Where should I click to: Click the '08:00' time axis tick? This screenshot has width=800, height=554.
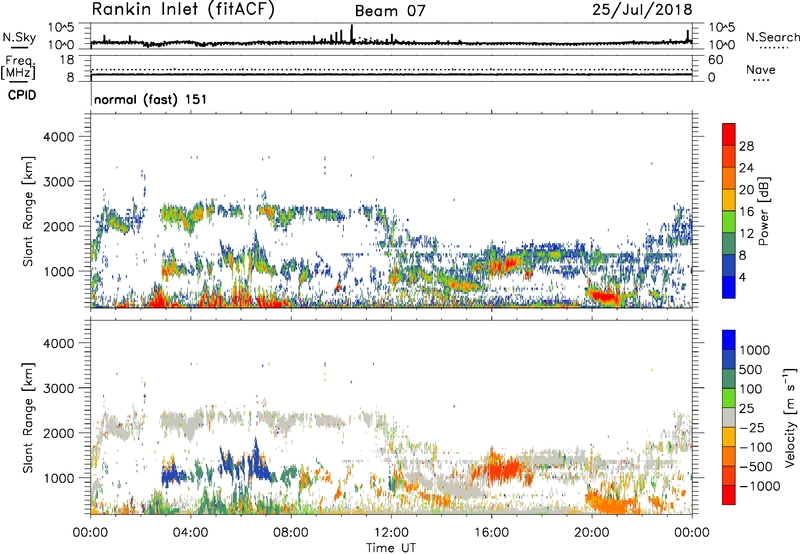pos(290,533)
